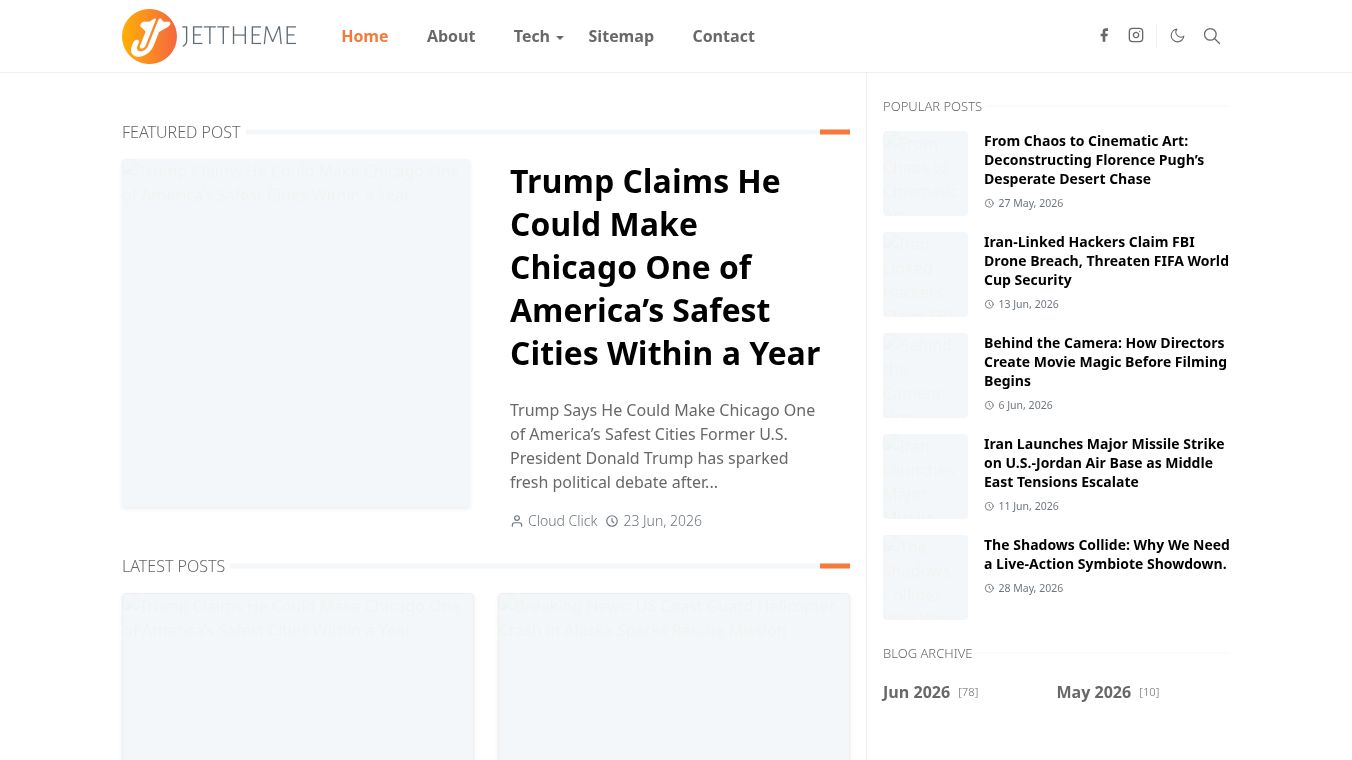
Task: Open Iran-Linked Hackers FBI drone post
Action: [x=1106, y=261]
